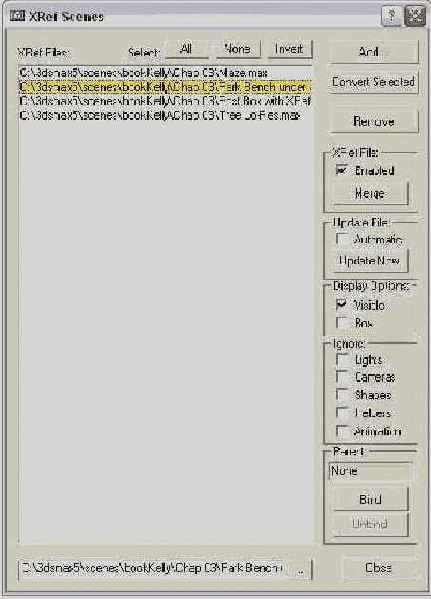The height and width of the screenshot is (599, 431).
Task: Select the Tree Lo-Res.max file entry
Action: click(x=165, y=115)
